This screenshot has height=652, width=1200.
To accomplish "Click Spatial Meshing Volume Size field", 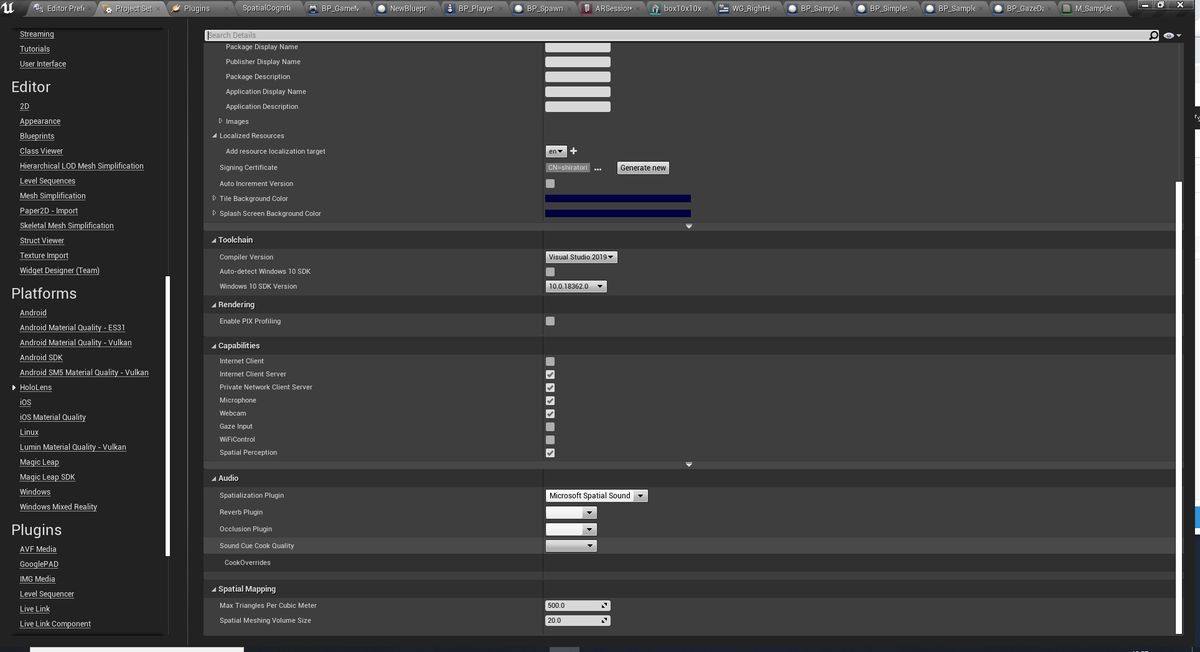I will (577, 621).
